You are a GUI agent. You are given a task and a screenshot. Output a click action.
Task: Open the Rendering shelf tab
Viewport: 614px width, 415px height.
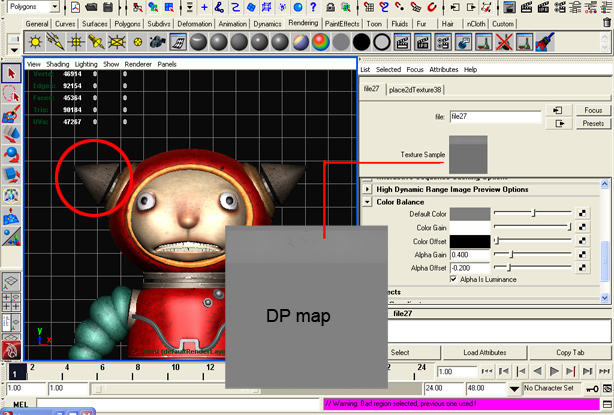click(x=303, y=22)
